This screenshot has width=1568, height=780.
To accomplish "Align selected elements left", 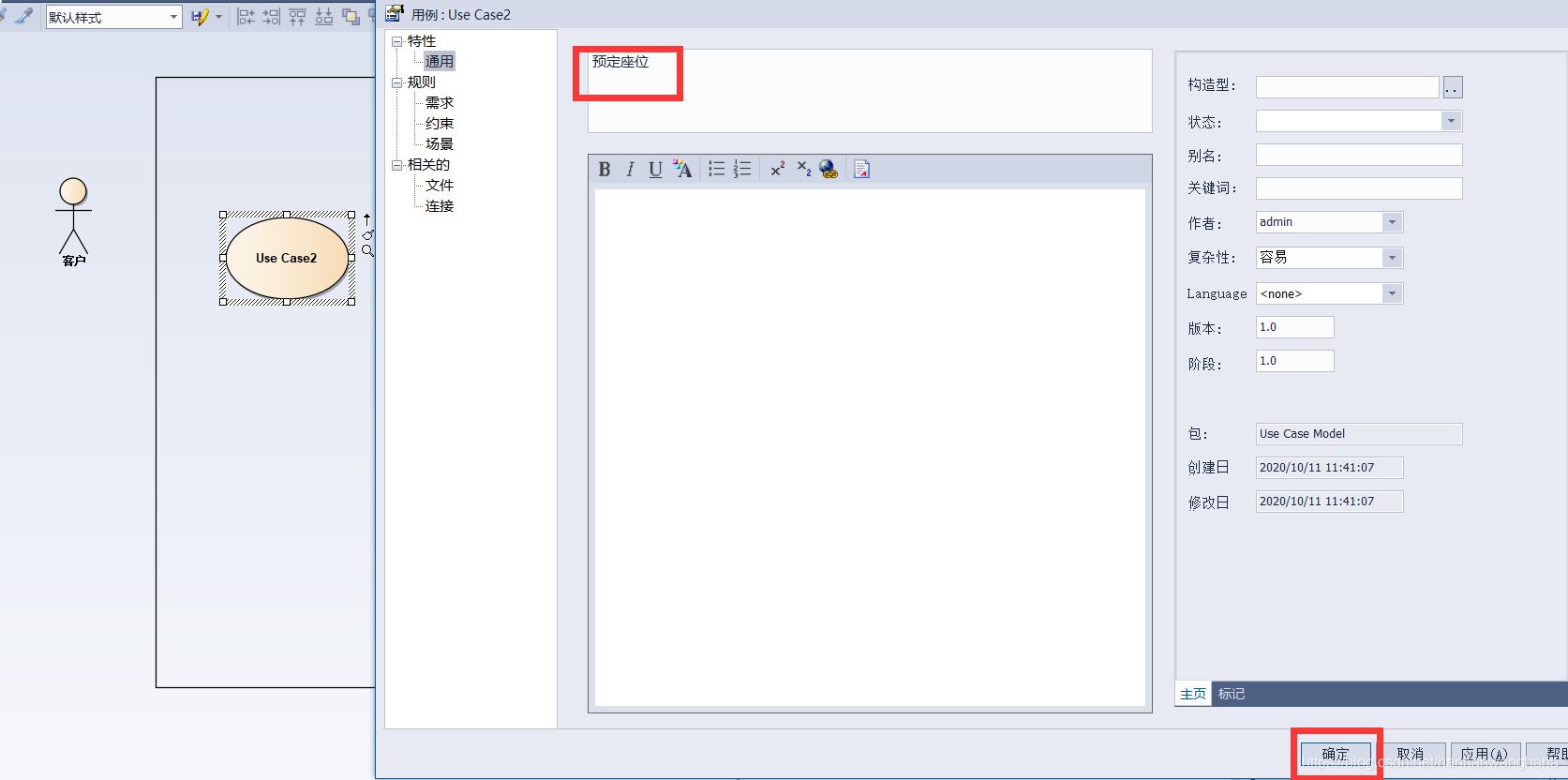I will tap(246, 17).
